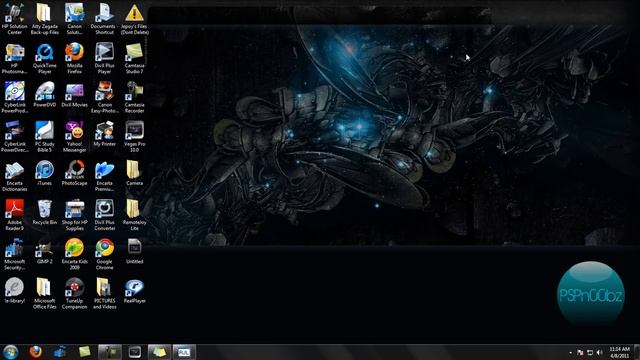
Task: Open Microsoft Security Essentials desktop shortcut
Action: click(14, 254)
